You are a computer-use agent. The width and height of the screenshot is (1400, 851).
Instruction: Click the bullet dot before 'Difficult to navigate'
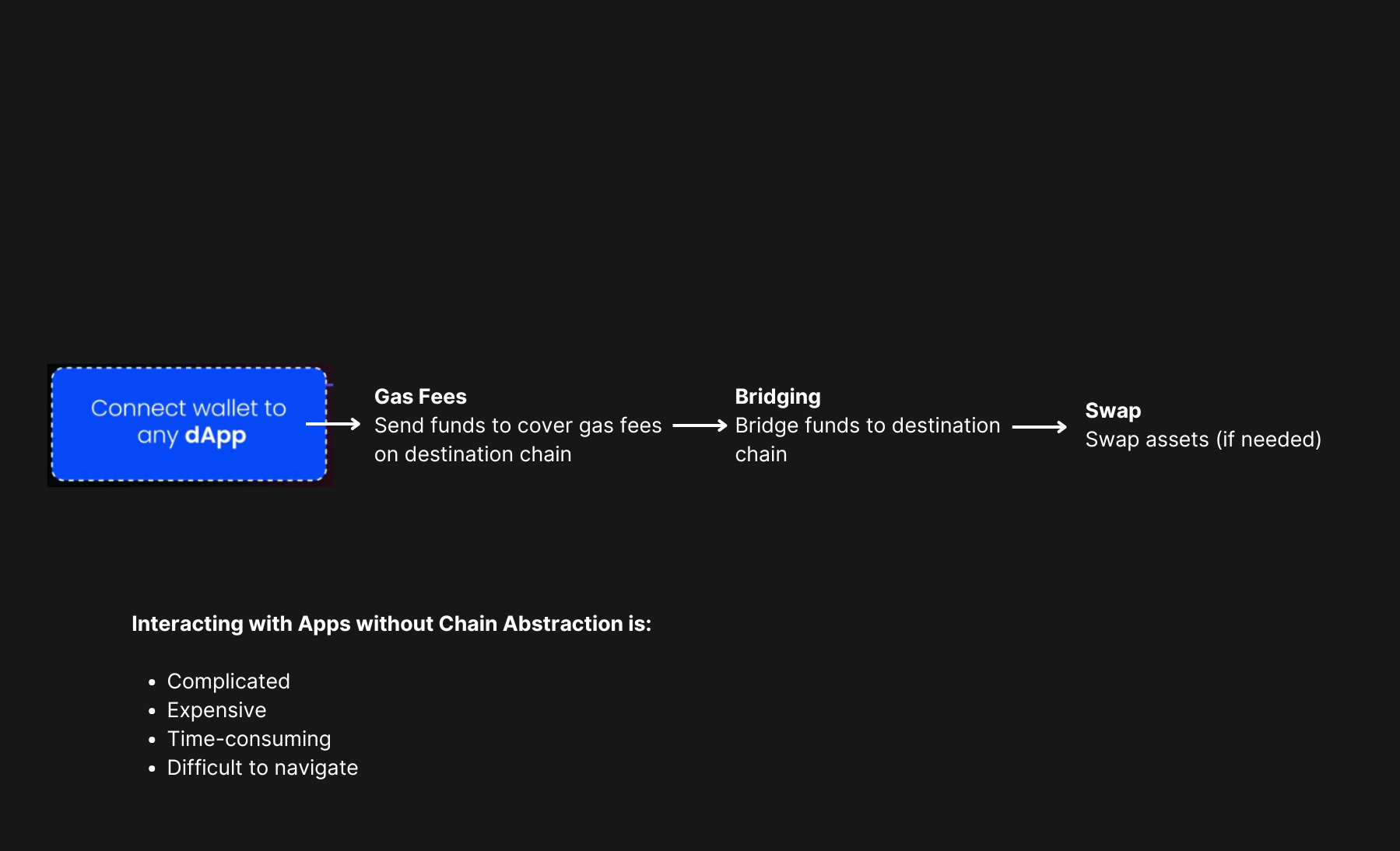[x=152, y=769]
